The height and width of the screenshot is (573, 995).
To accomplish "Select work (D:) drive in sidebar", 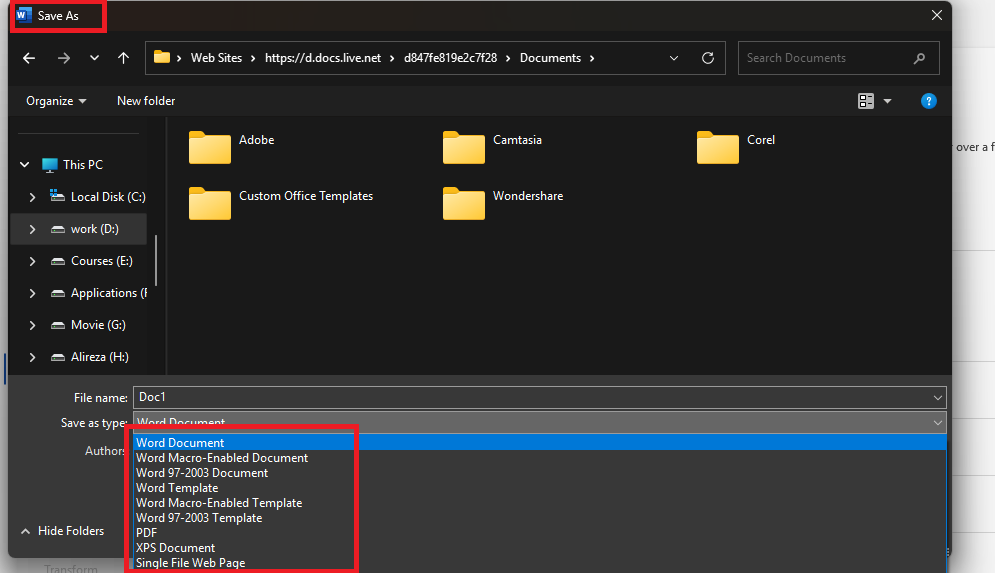I will pyautogui.click(x=94, y=229).
